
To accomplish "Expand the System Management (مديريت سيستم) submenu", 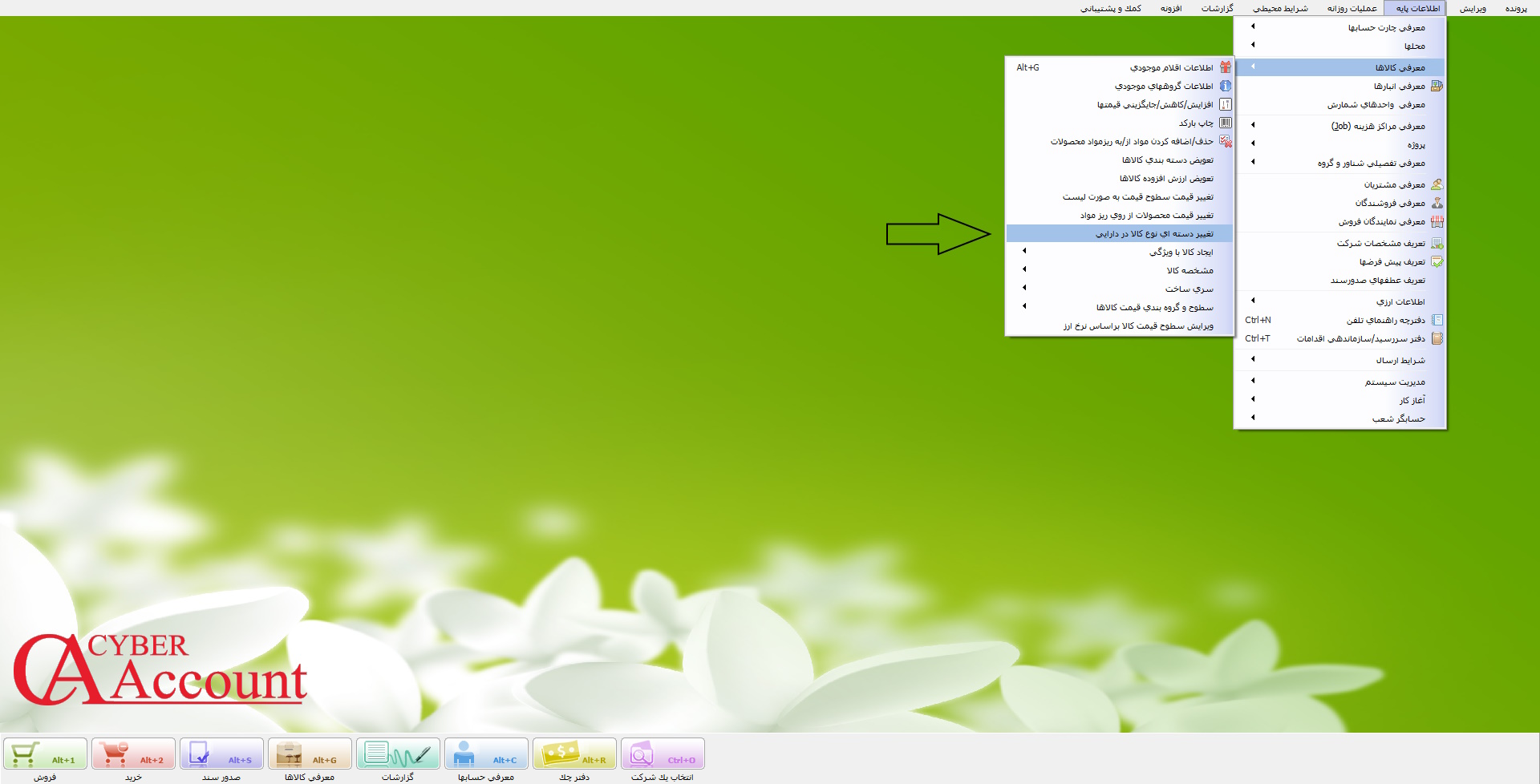I will pos(1394,382).
